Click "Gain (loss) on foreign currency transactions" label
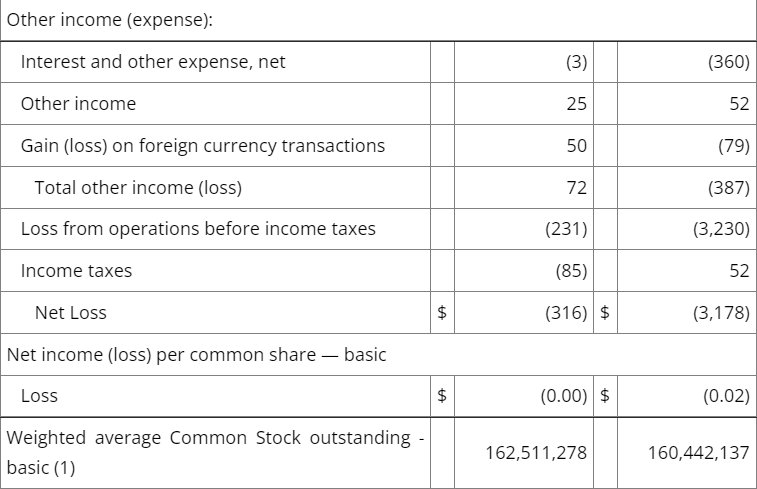Screen dimensions: 757x489 pyautogui.click(x=203, y=146)
